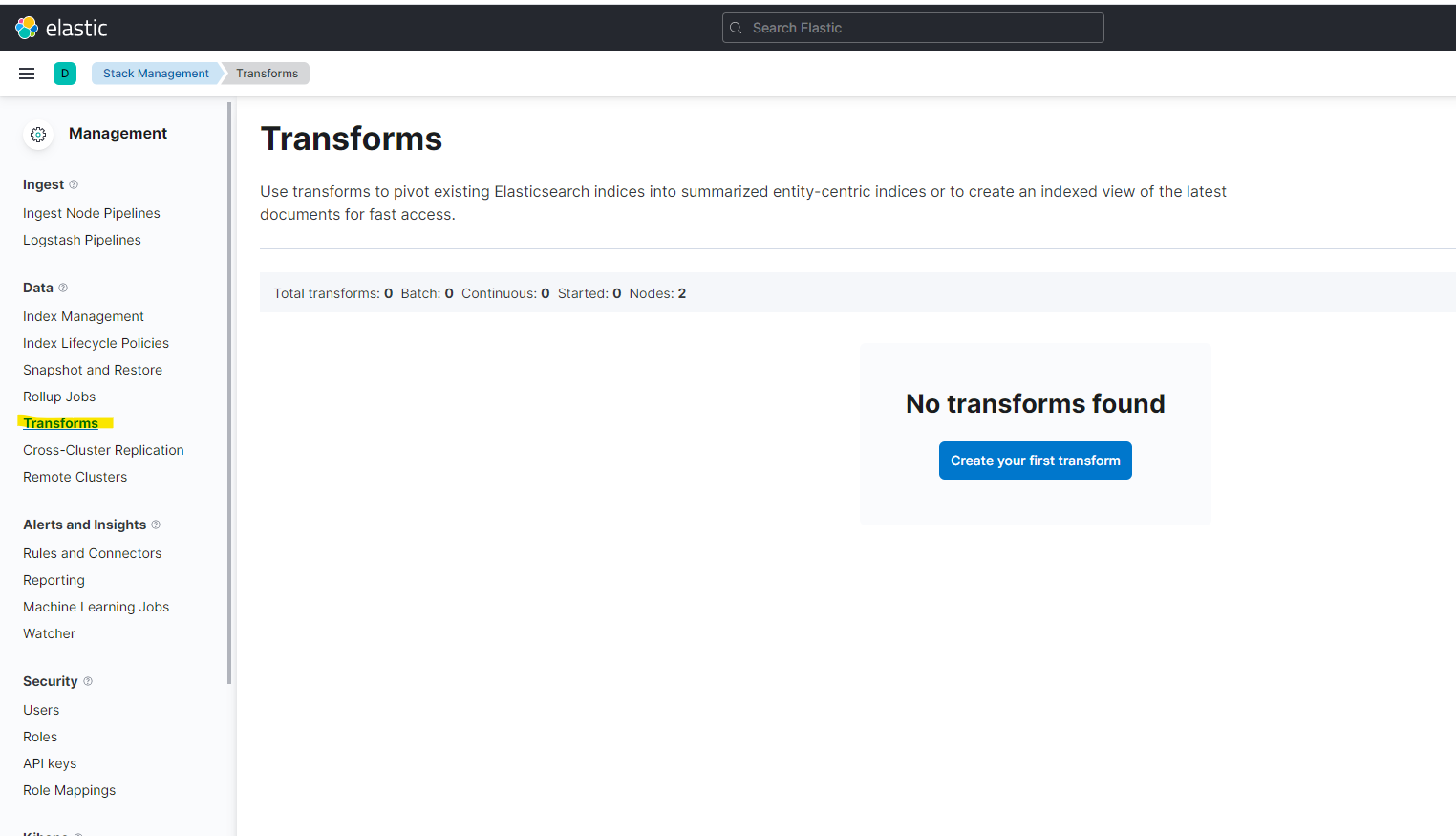Open Rollup Jobs
This screenshot has height=836, width=1456.
pos(59,397)
